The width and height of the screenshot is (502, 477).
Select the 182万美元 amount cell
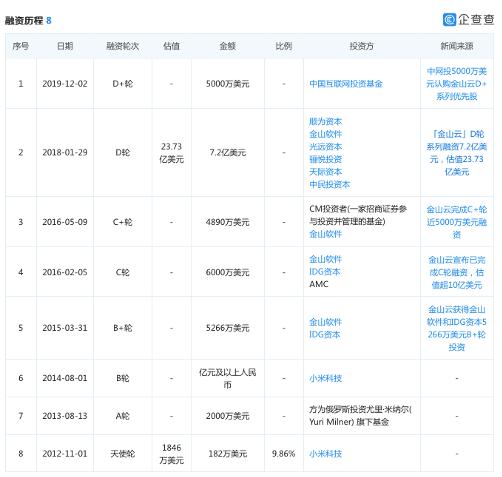pos(228,454)
